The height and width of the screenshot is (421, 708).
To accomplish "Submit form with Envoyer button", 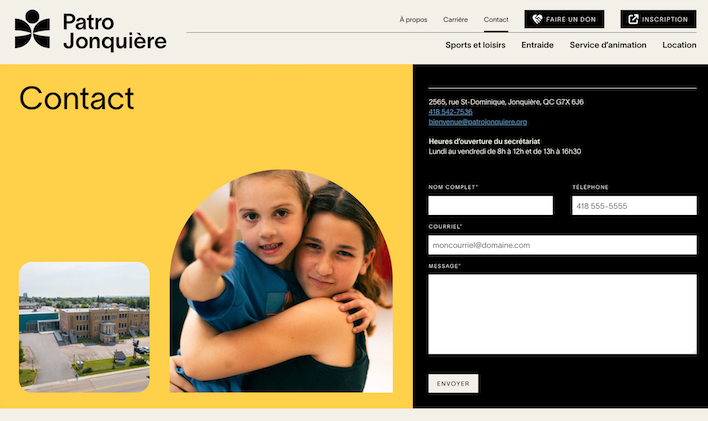I will tap(453, 383).
